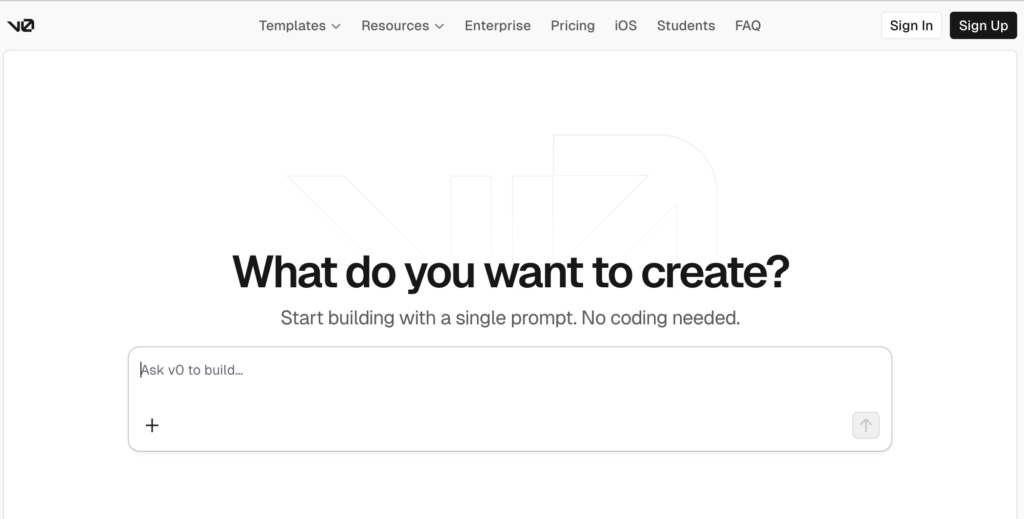Screen dimensions: 1024x519
Task: Open the Pricing link
Action: pyautogui.click(x=572, y=26)
